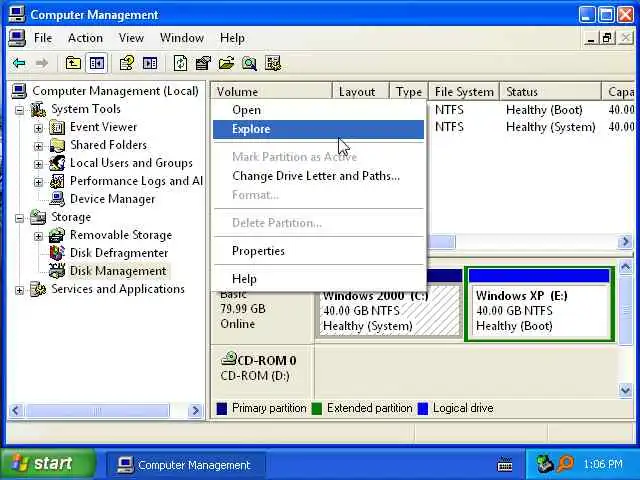Expand the Removable Storage node

click(38, 236)
